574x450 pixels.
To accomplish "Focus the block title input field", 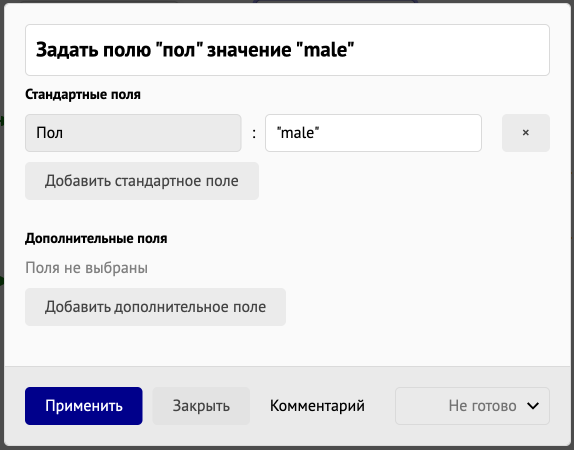I will tap(287, 50).
